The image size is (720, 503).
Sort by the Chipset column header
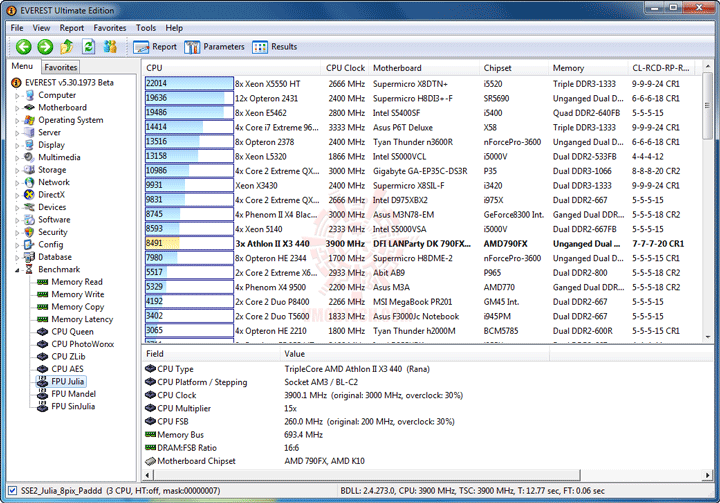tap(514, 68)
